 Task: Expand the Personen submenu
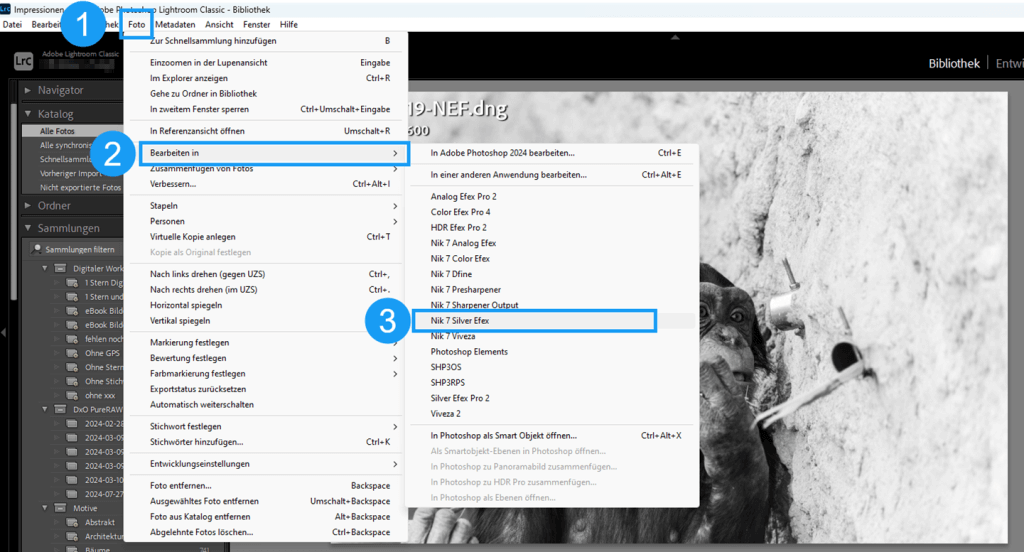pos(266,221)
